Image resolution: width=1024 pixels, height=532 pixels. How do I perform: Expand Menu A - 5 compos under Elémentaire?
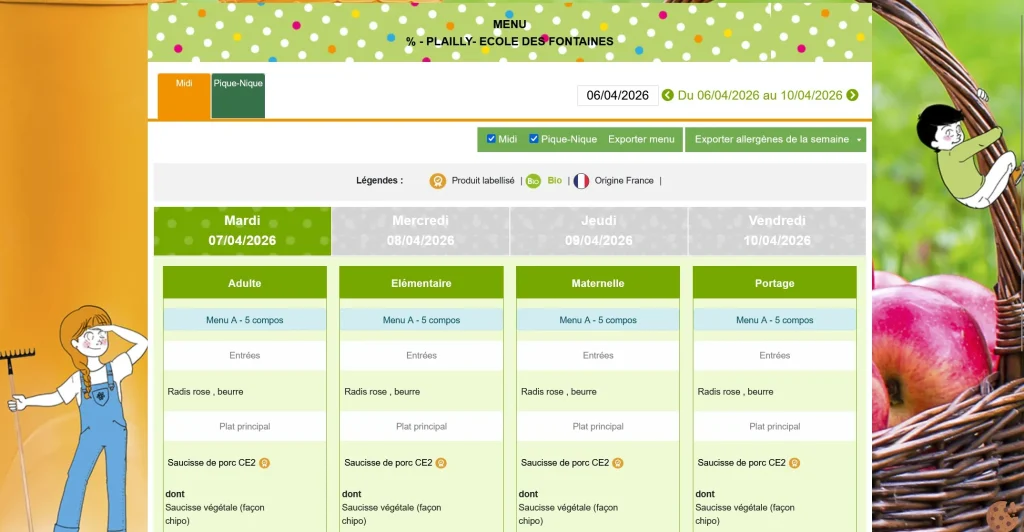coord(421,320)
